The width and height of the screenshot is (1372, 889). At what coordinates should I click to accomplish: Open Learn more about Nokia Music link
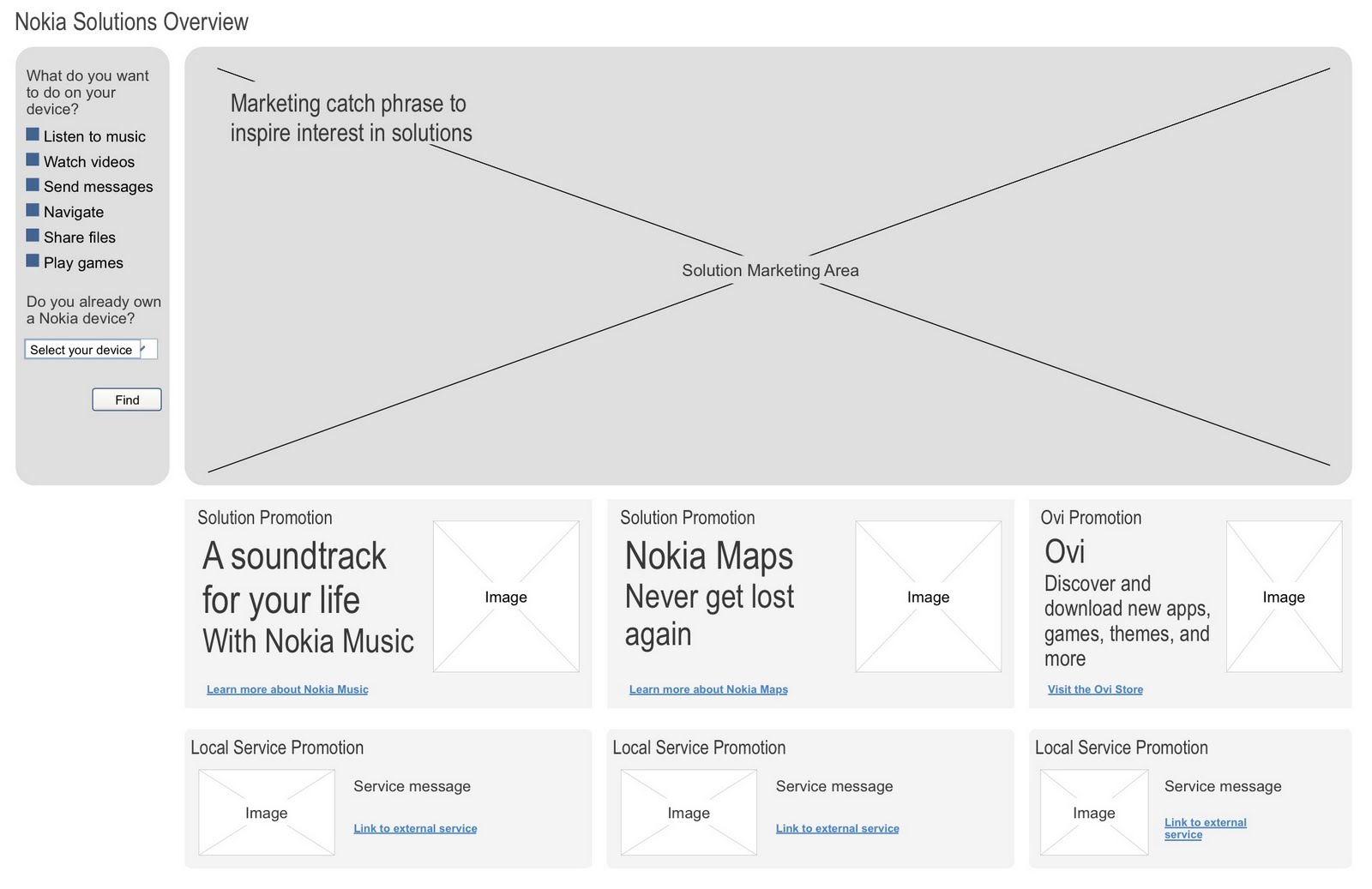tap(287, 689)
